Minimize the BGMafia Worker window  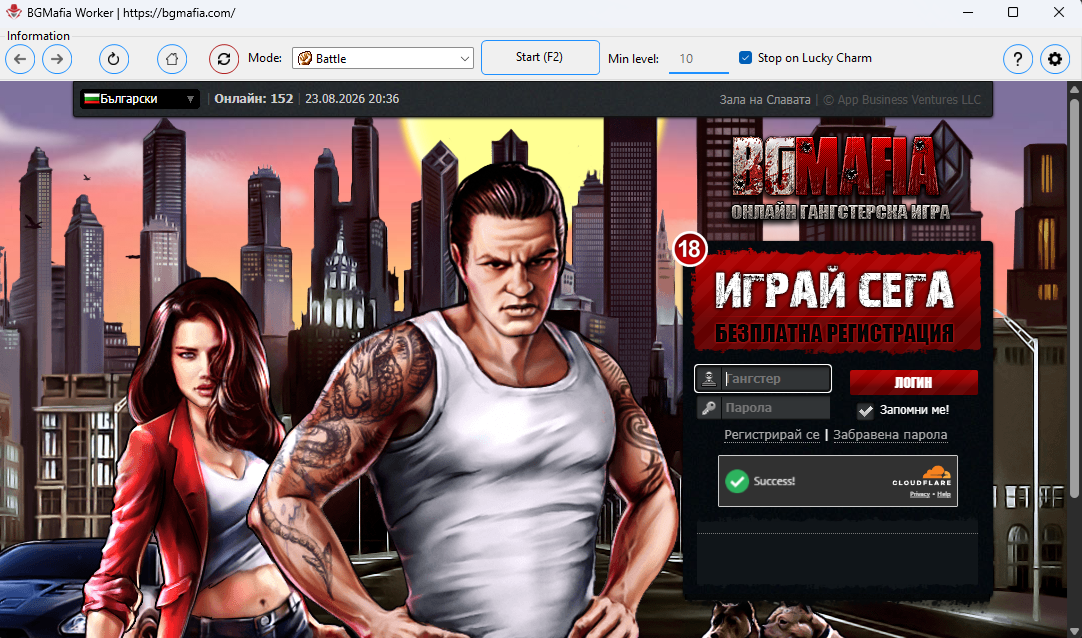tap(968, 12)
